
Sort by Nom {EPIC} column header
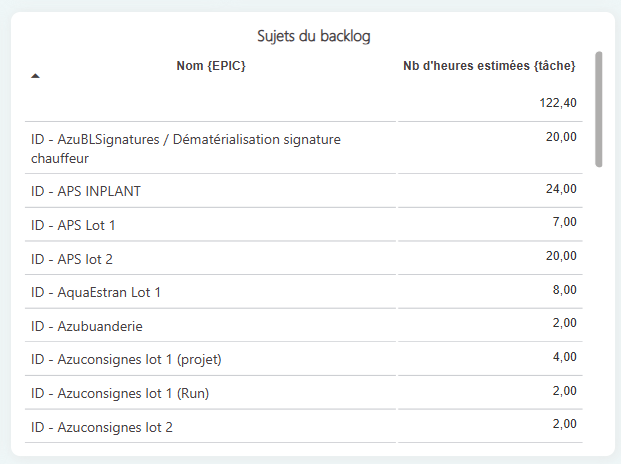point(211,66)
